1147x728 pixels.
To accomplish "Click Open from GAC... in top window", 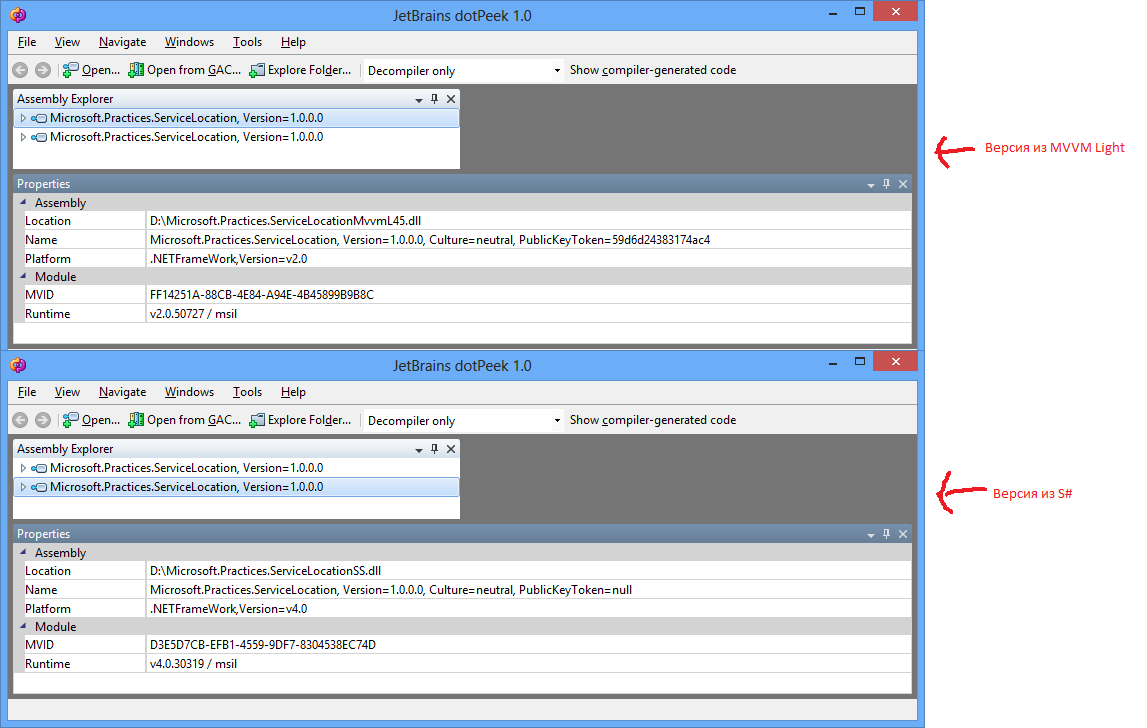I will pyautogui.click(x=184, y=70).
